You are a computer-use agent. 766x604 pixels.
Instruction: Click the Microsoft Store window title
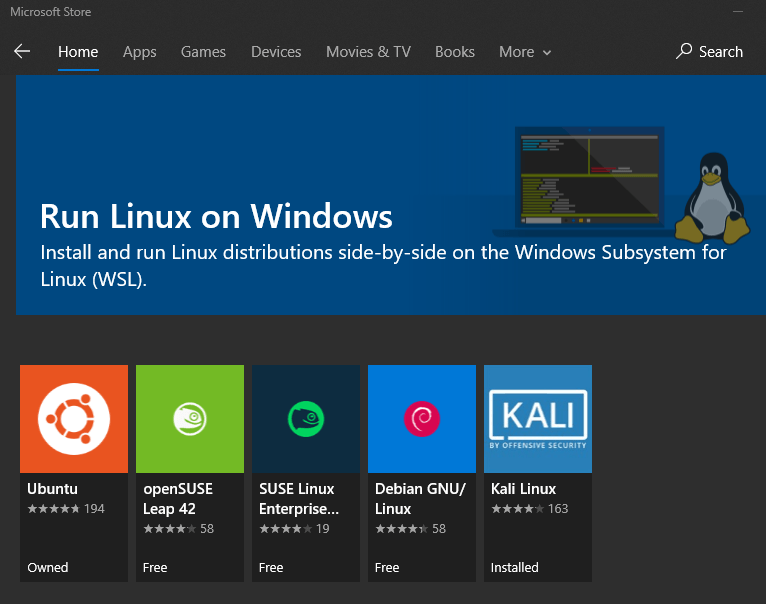point(50,12)
